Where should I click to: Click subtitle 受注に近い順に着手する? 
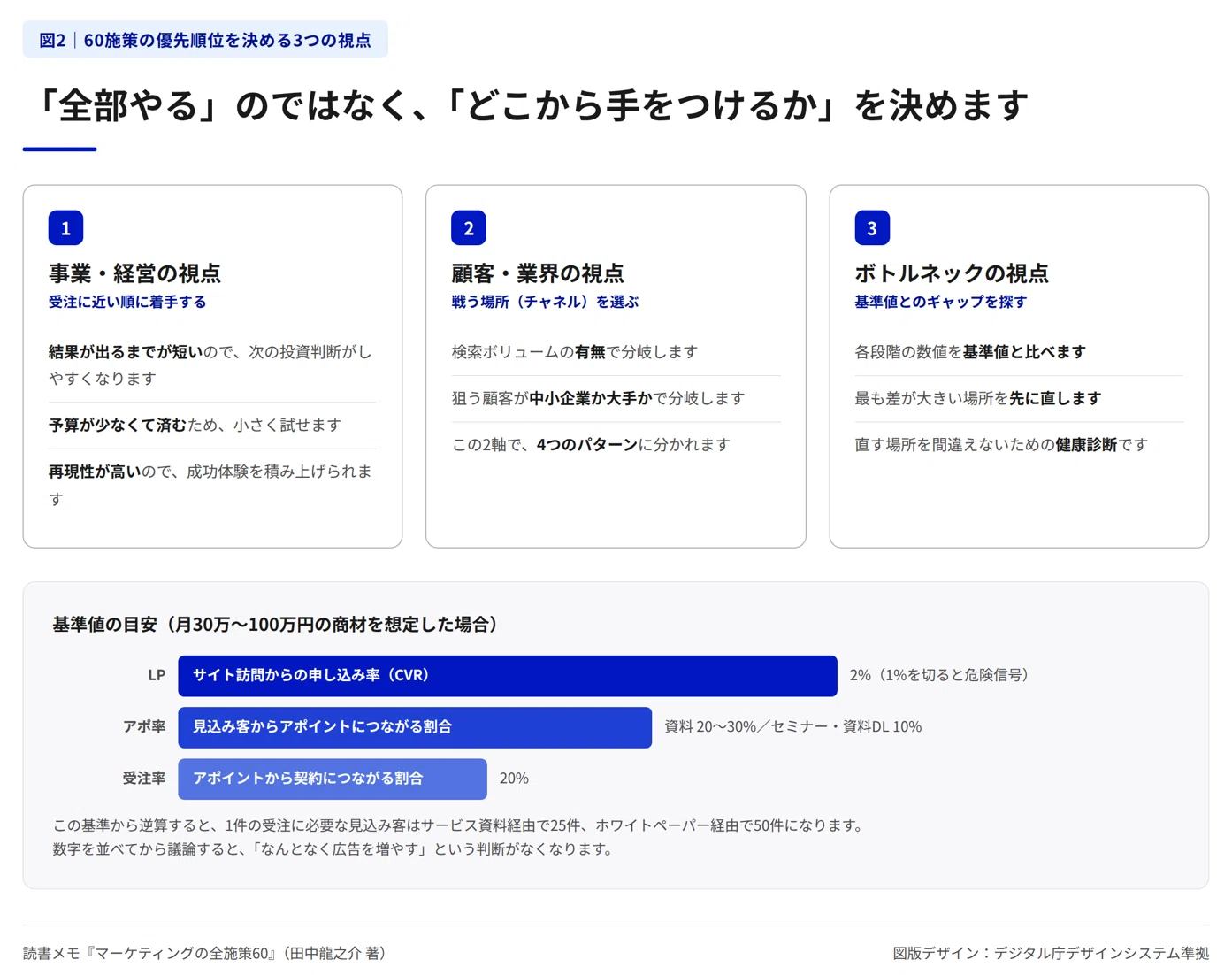(x=127, y=302)
